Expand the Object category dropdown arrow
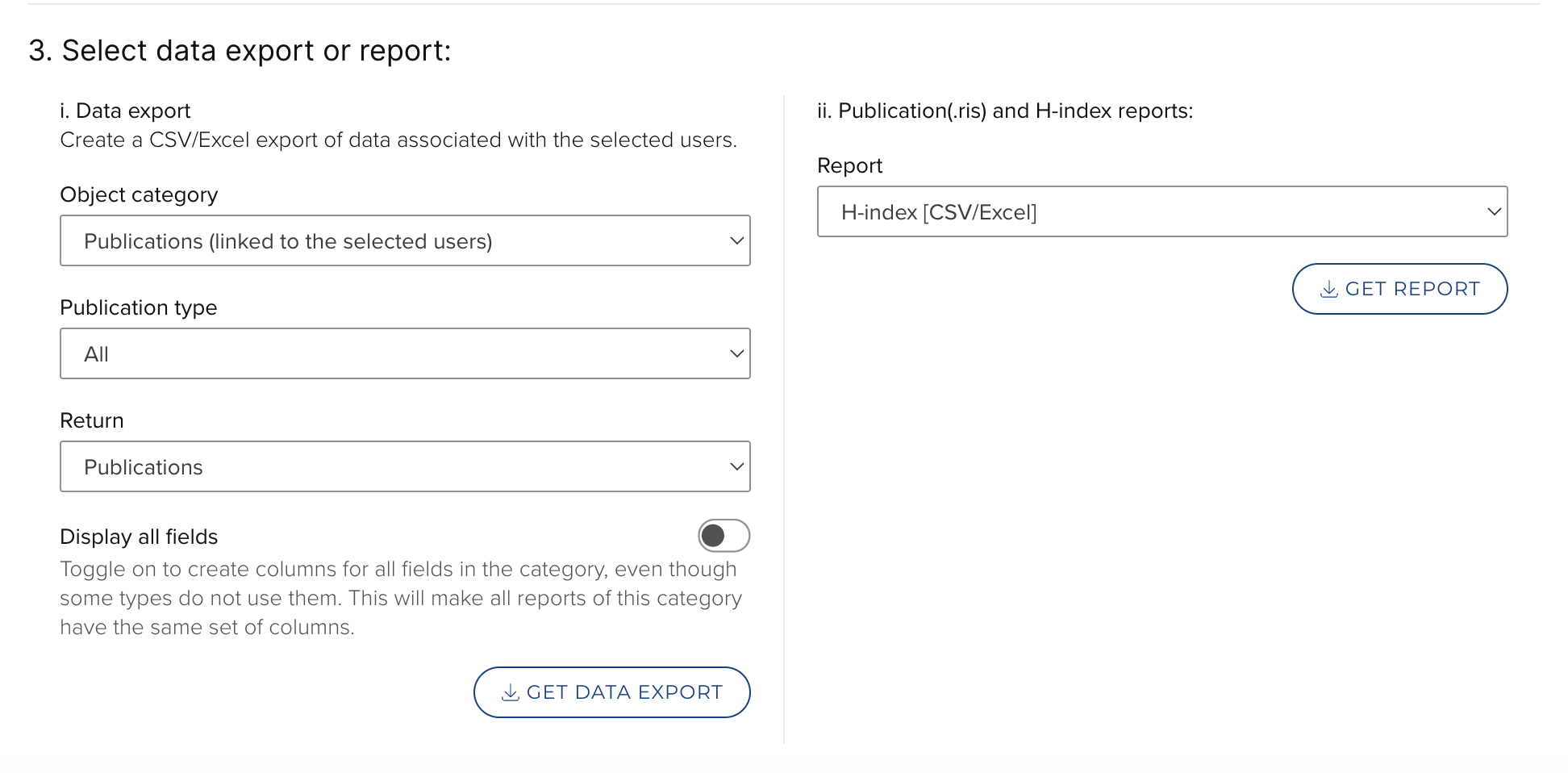 pyautogui.click(x=736, y=240)
